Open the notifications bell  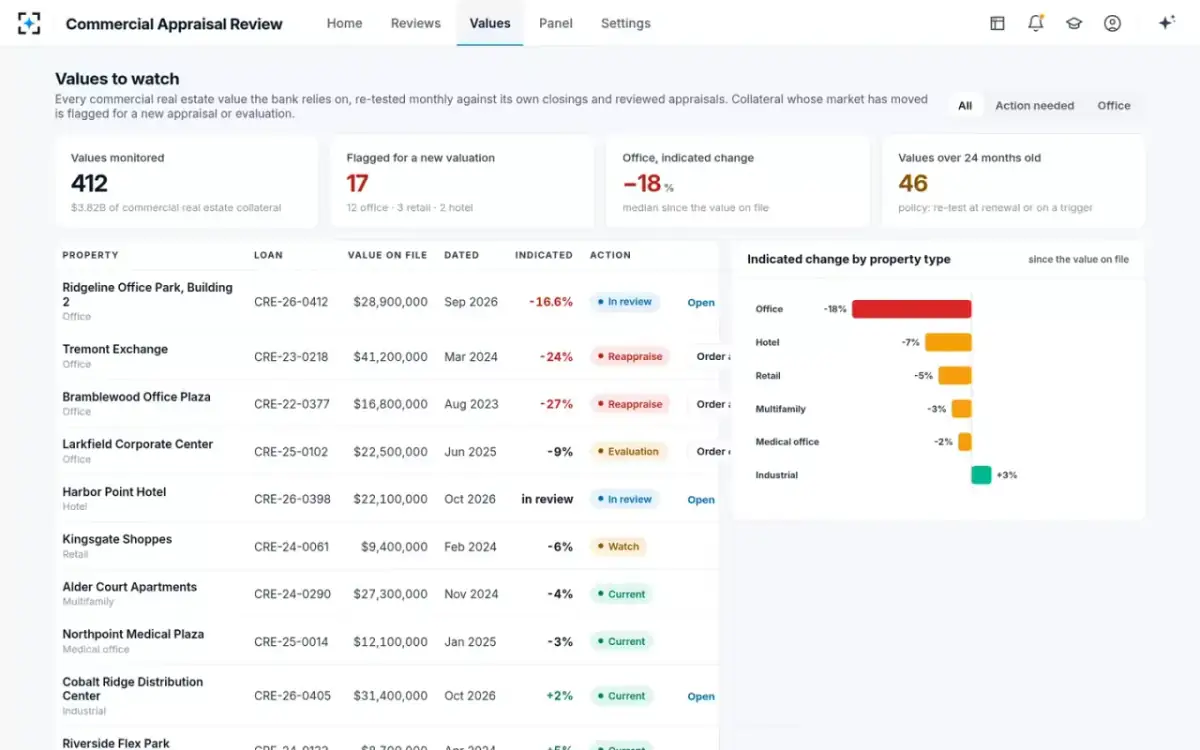(x=1036, y=23)
